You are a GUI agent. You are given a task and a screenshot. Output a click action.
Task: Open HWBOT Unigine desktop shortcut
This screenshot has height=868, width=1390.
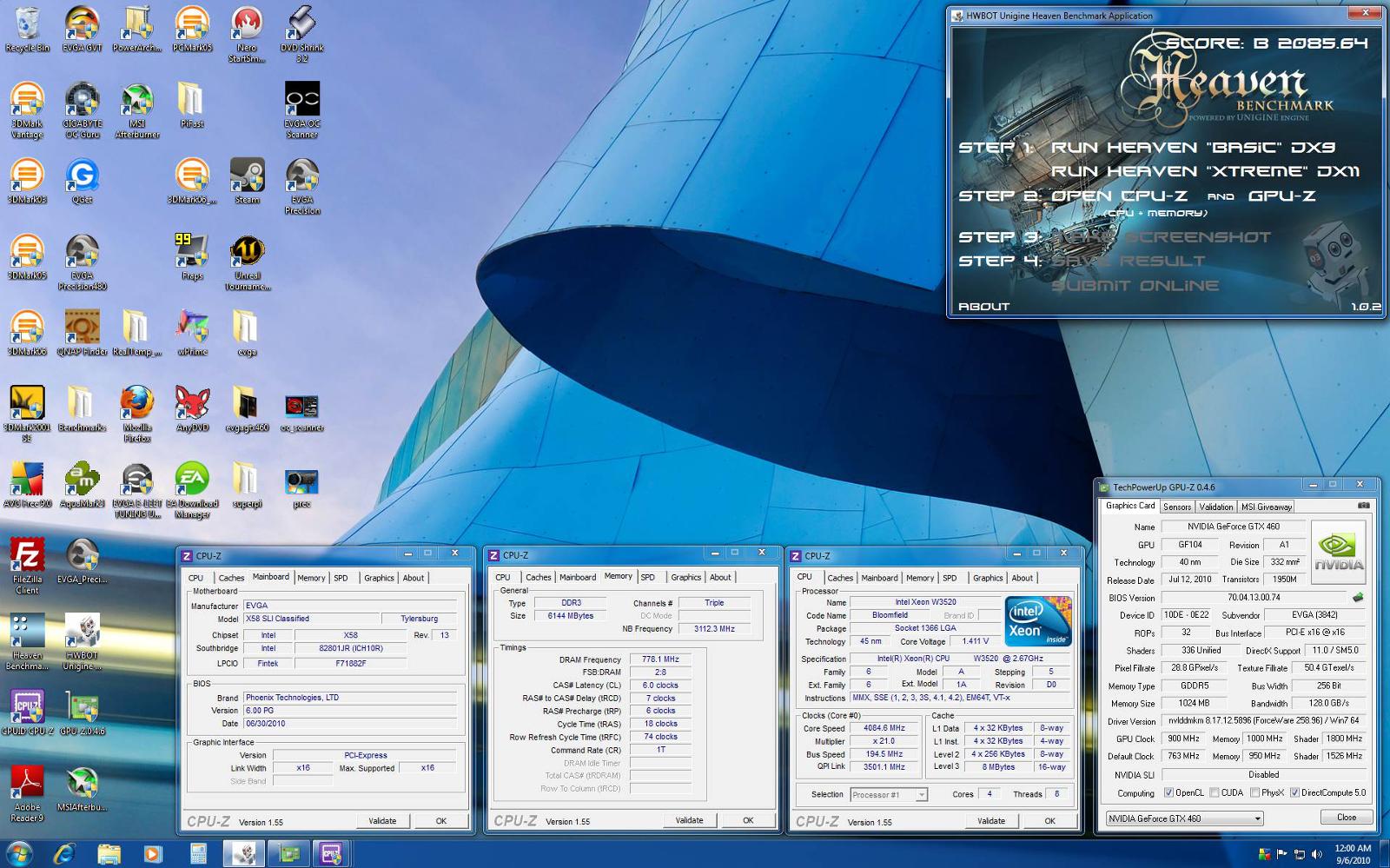pyautogui.click(x=82, y=642)
